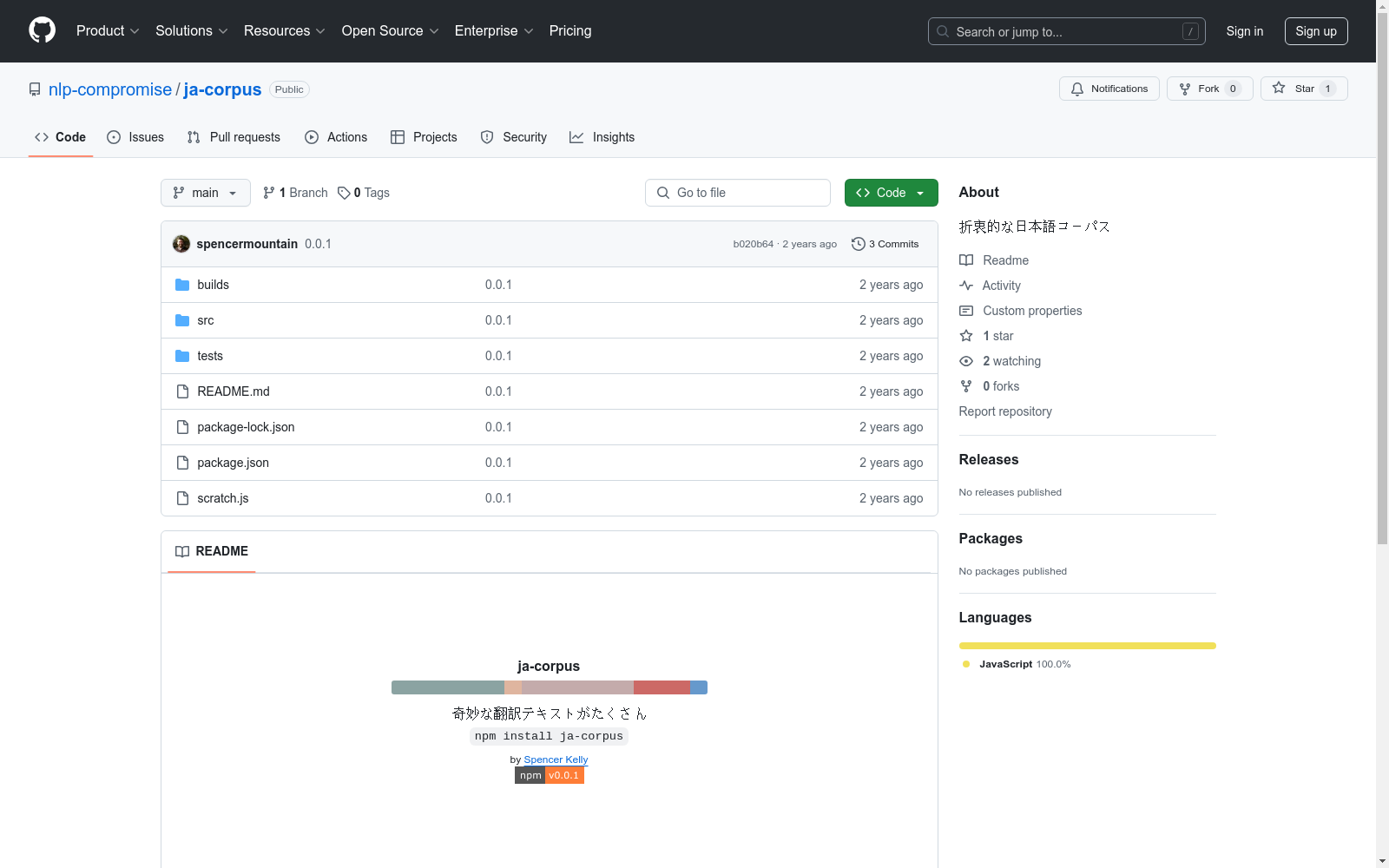Focus the Go to file field
The image size is (1389, 868).
[738, 193]
